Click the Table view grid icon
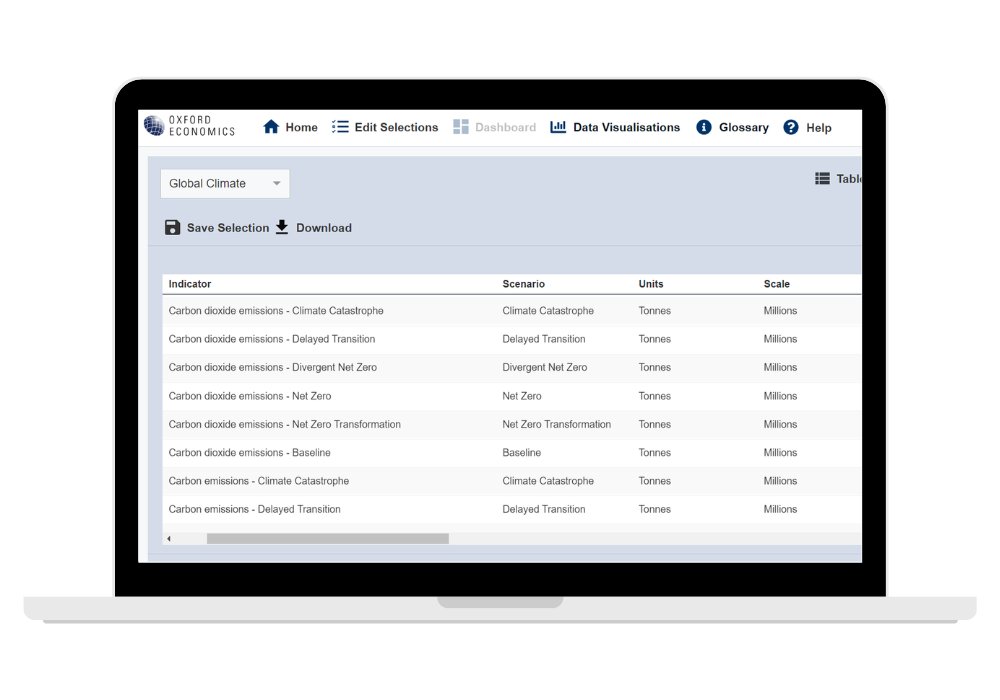The height and width of the screenshot is (700, 1000). coord(822,179)
